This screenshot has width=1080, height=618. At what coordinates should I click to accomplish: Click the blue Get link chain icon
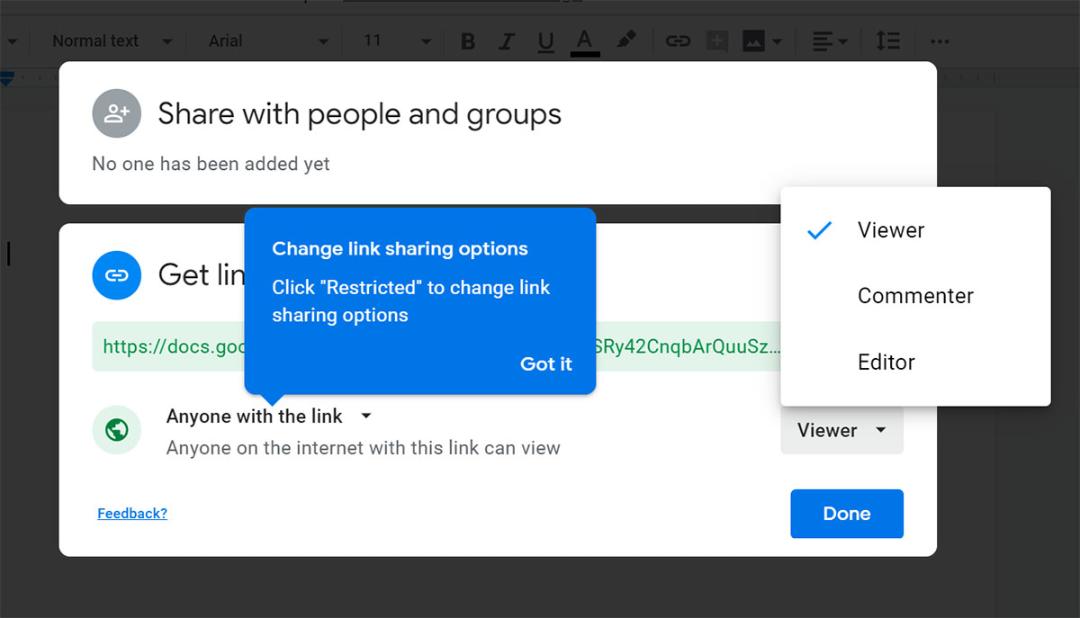click(x=116, y=275)
